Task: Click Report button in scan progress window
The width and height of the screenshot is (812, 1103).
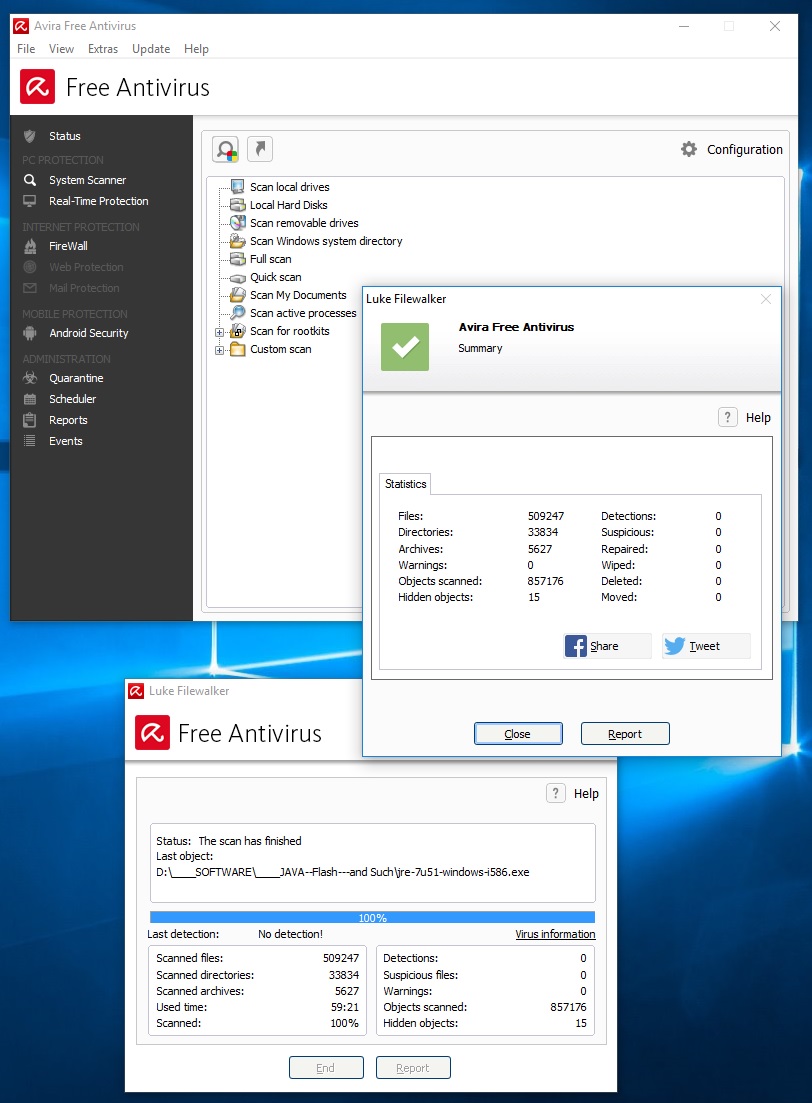Action: pos(412,1068)
